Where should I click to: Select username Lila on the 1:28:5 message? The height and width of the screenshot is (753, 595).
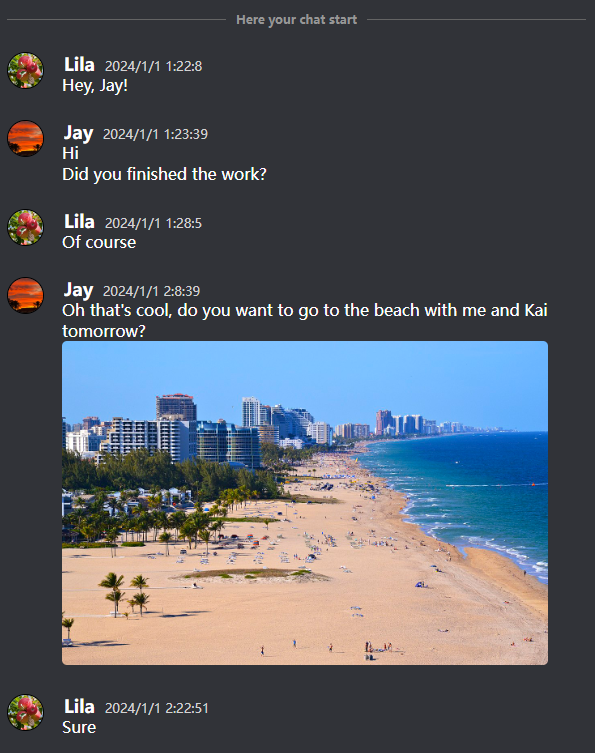[79, 222]
